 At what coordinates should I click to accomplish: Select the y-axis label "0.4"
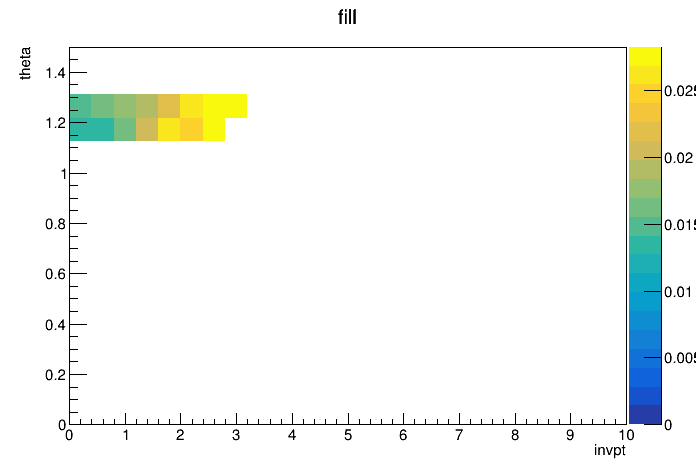(55, 325)
